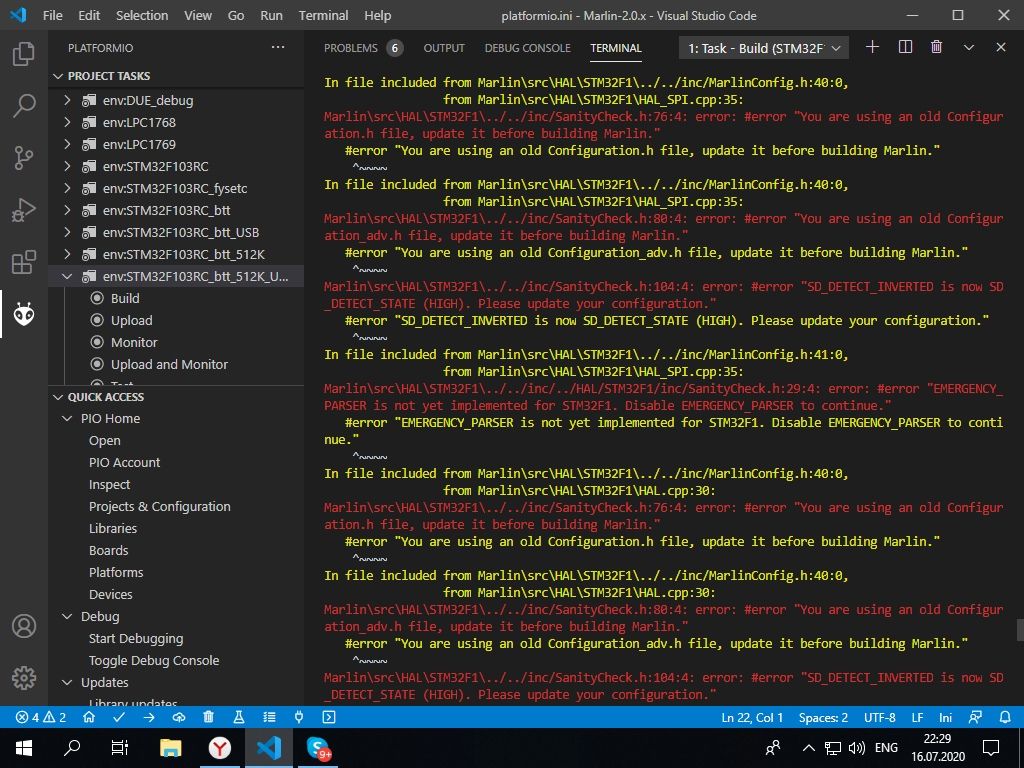1024x768 pixels.
Task: Open PlatformIO panel more actions ellipsis
Action: click(x=278, y=47)
